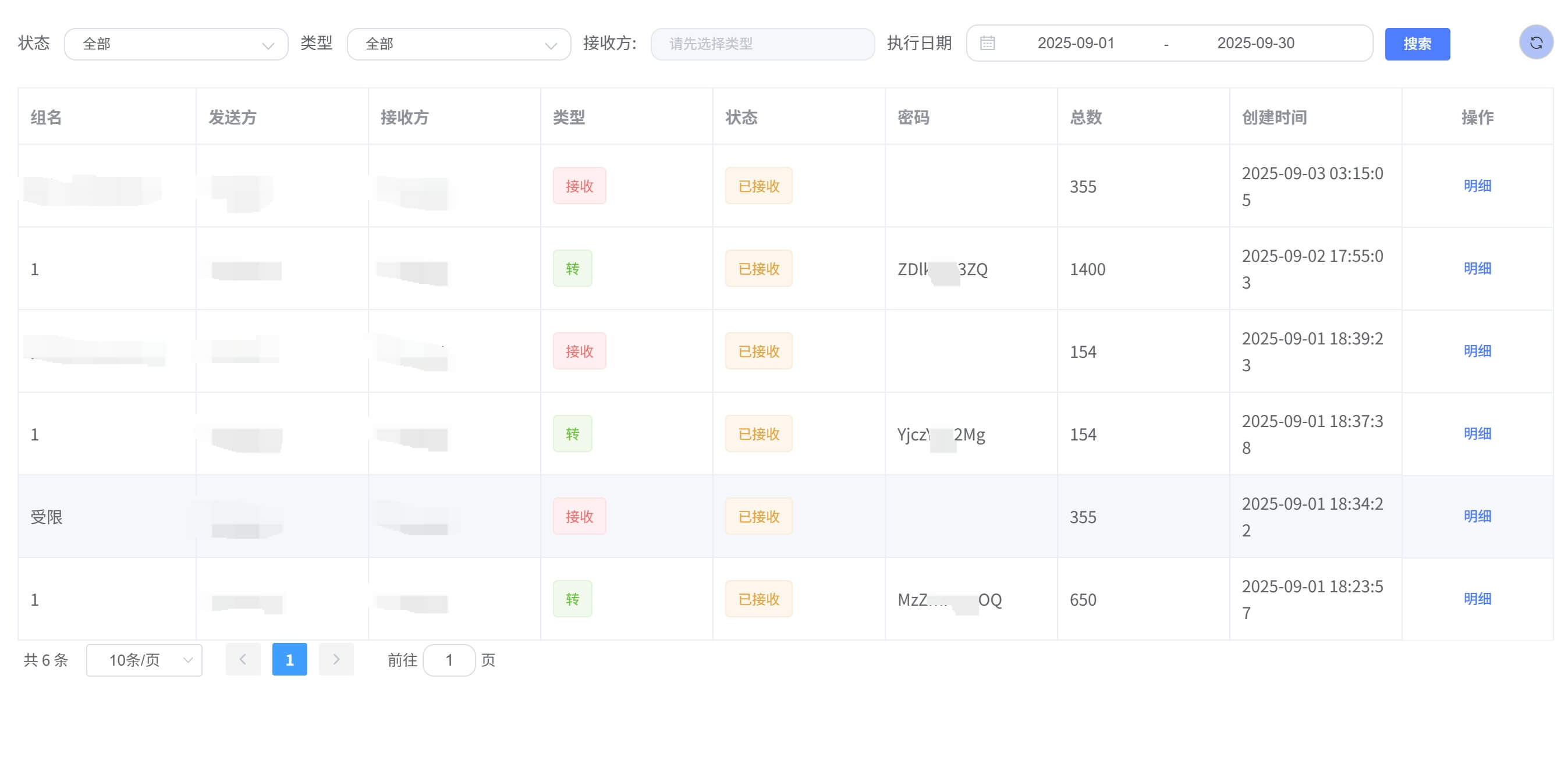
Task: Open 明细 for the 受限 group row
Action: [1478, 516]
